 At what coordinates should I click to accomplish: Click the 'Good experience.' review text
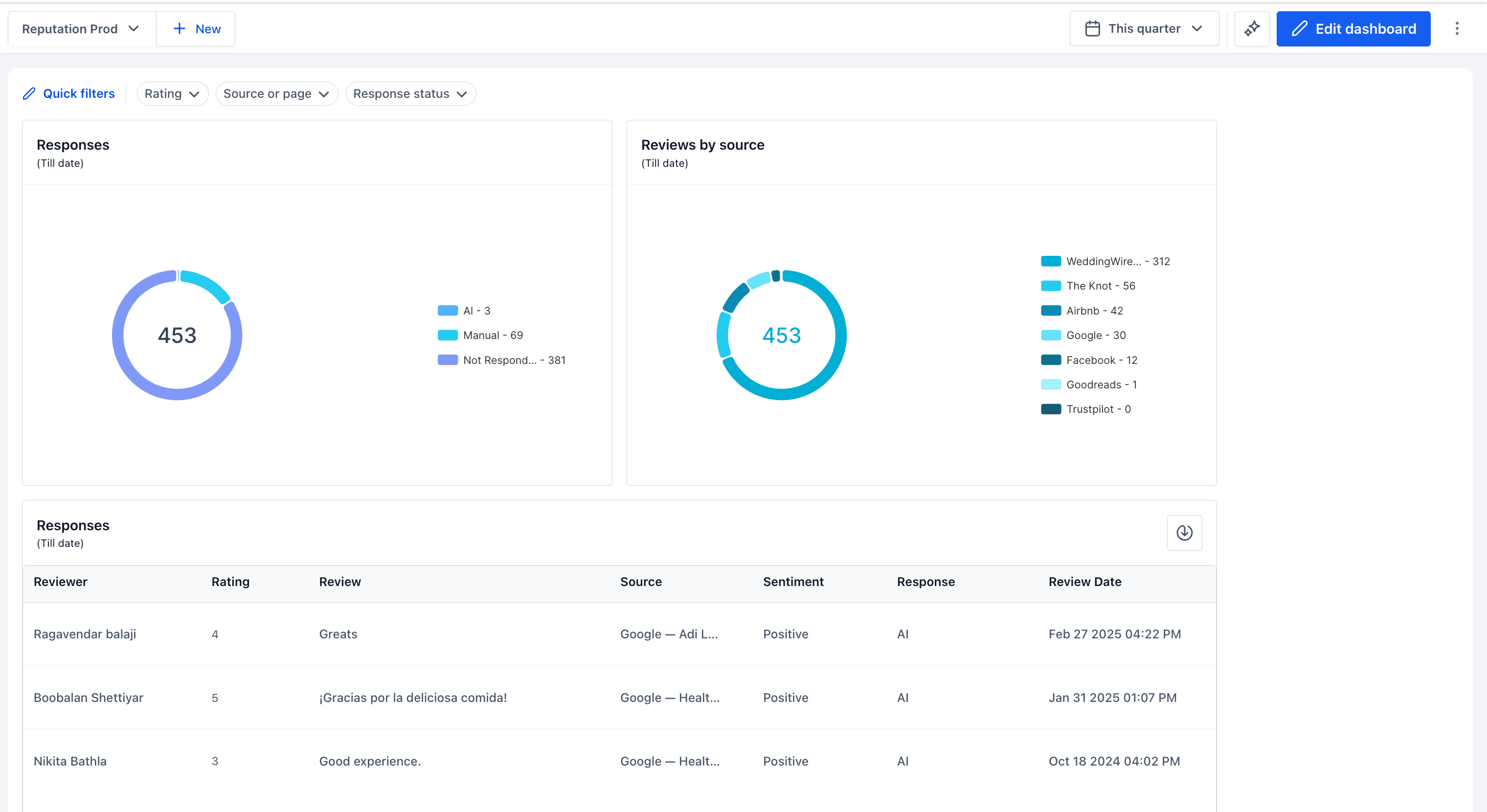tap(369, 761)
